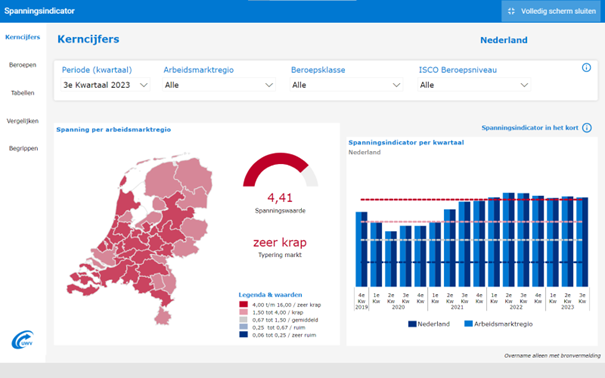The width and height of the screenshot is (605, 378).
Task: Select the red 'zeer krap' legend swatch
Action: [x=243, y=304]
